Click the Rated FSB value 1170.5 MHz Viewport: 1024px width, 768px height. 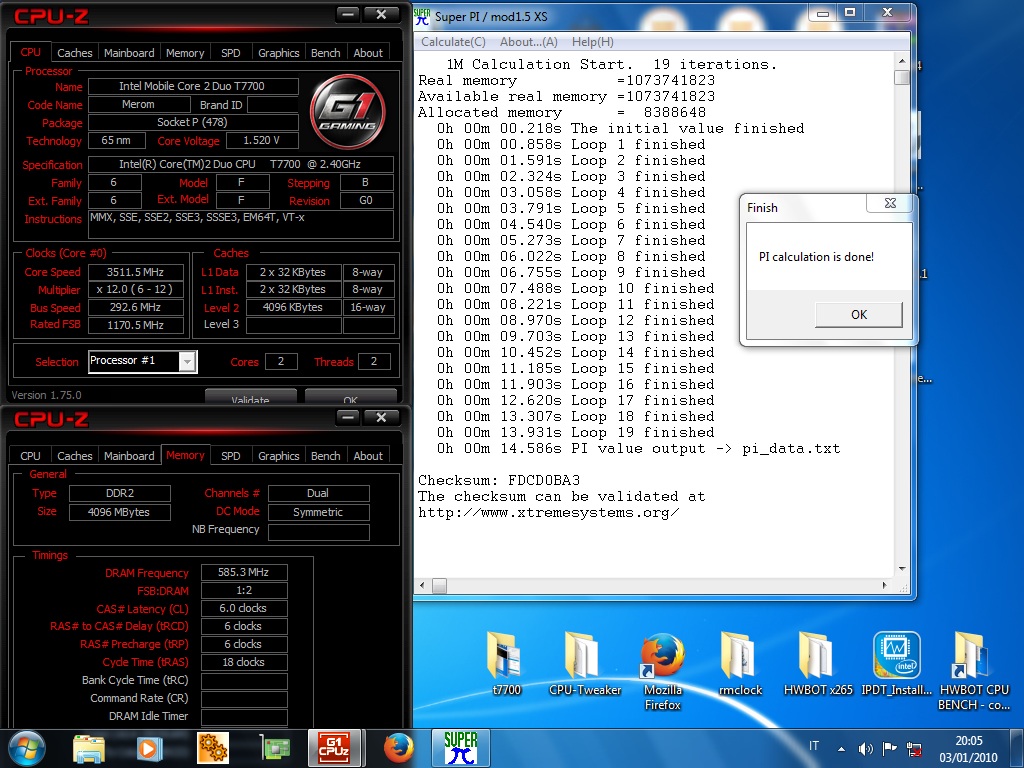(x=135, y=325)
